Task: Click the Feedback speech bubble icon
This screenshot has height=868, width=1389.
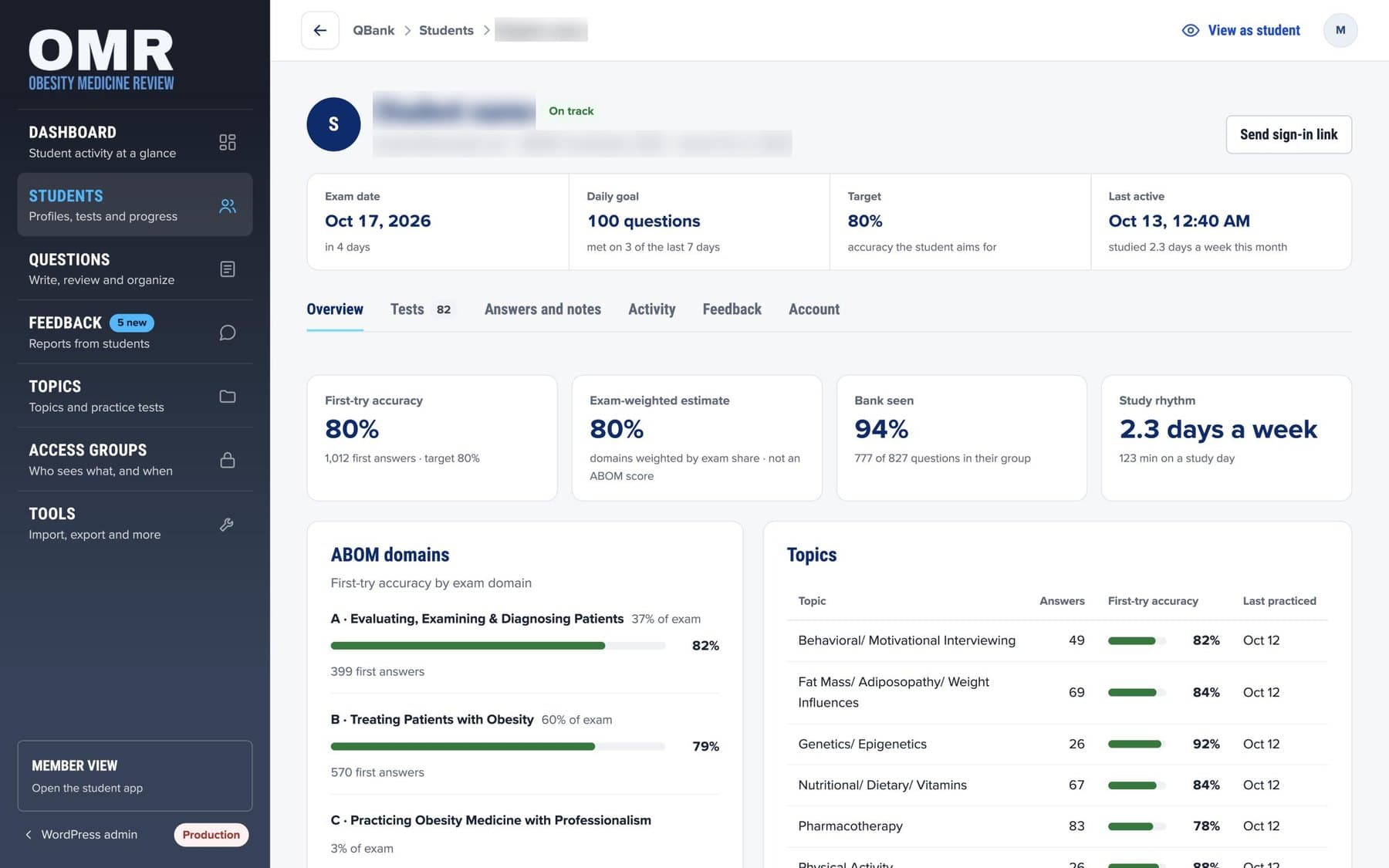Action: coord(227,333)
